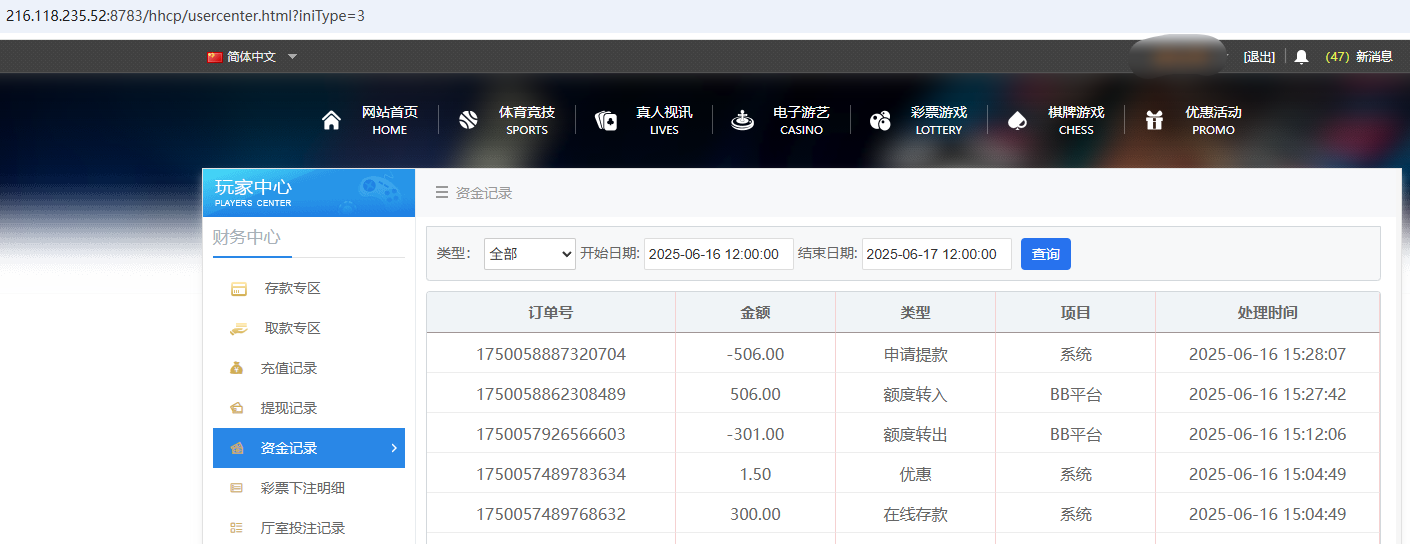Click the blue 查询 query button
Image resolution: width=1410 pixels, height=544 pixels.
point(1046,254)
